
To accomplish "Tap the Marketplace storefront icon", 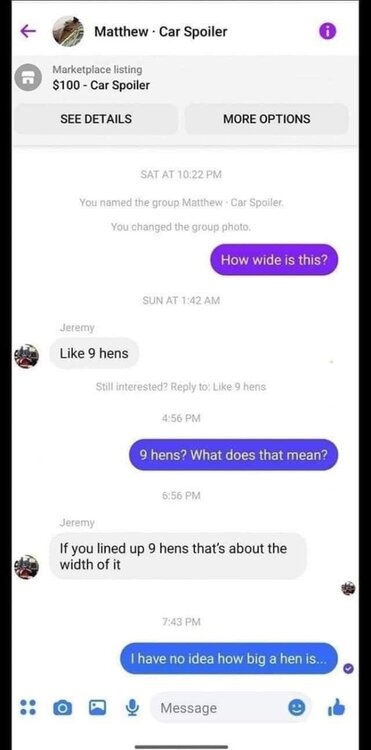I will click(x=27, y=78).
